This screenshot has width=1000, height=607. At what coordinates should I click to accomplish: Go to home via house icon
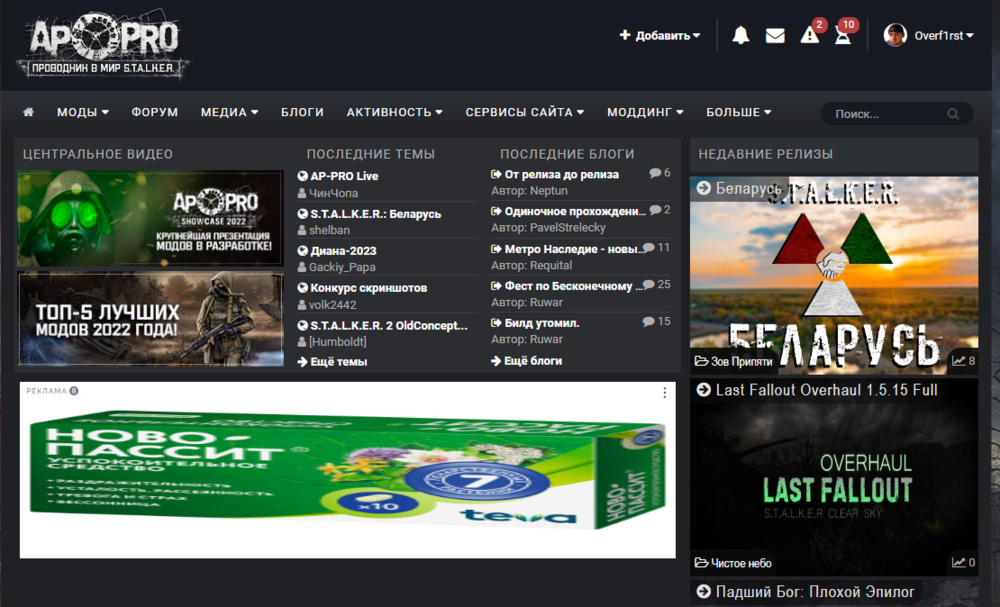28,112
